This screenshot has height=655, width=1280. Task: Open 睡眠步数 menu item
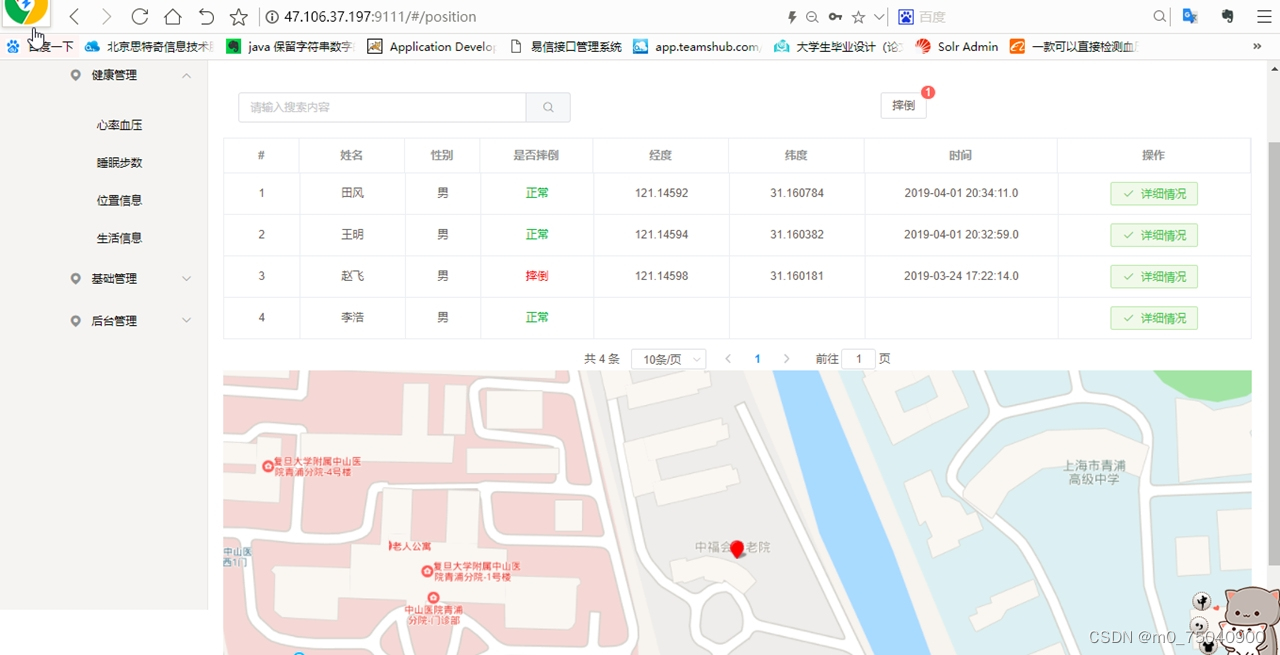pos(119,163)
